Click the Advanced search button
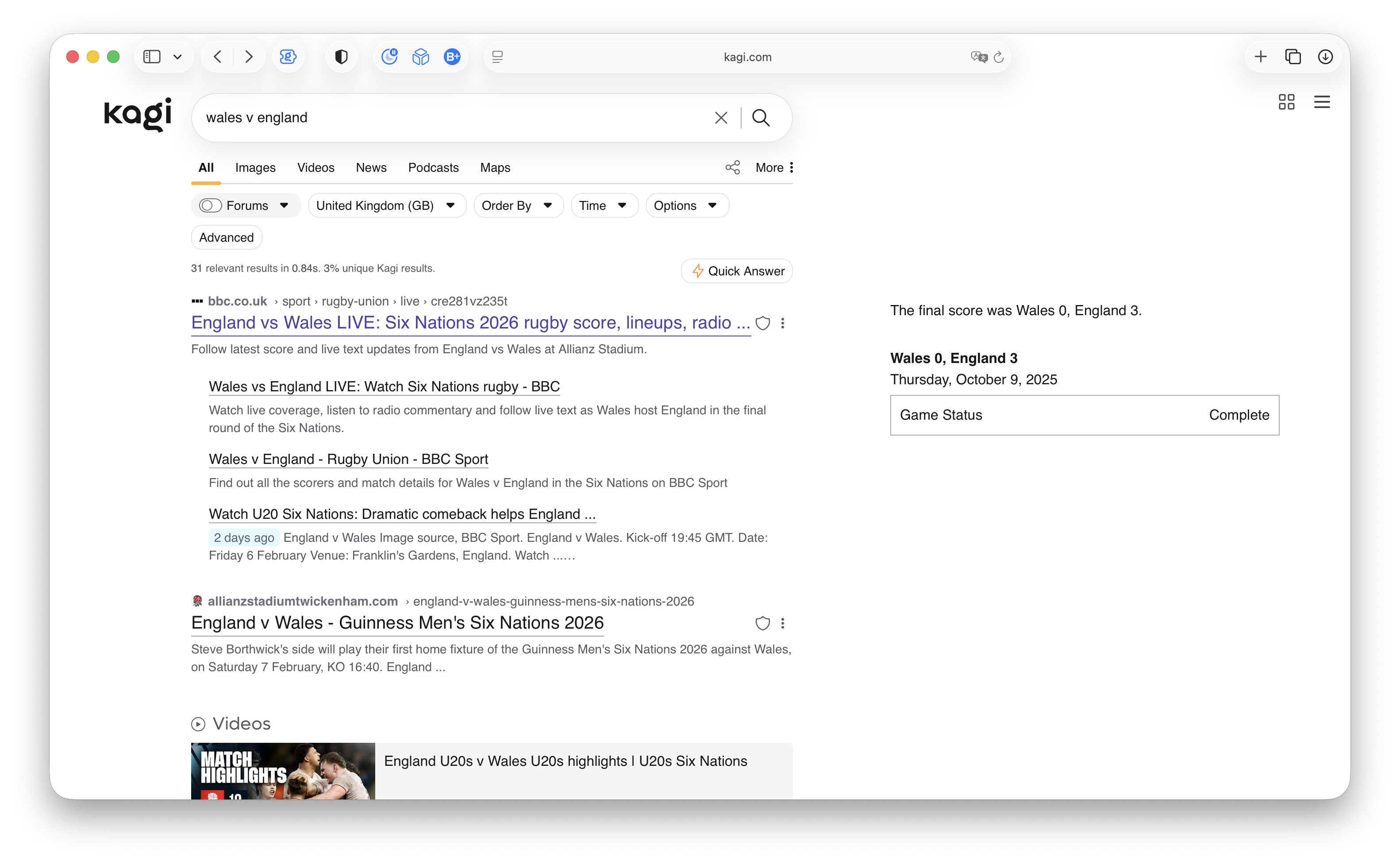Viewport: 1400px width, 865px height. (226, 237)
